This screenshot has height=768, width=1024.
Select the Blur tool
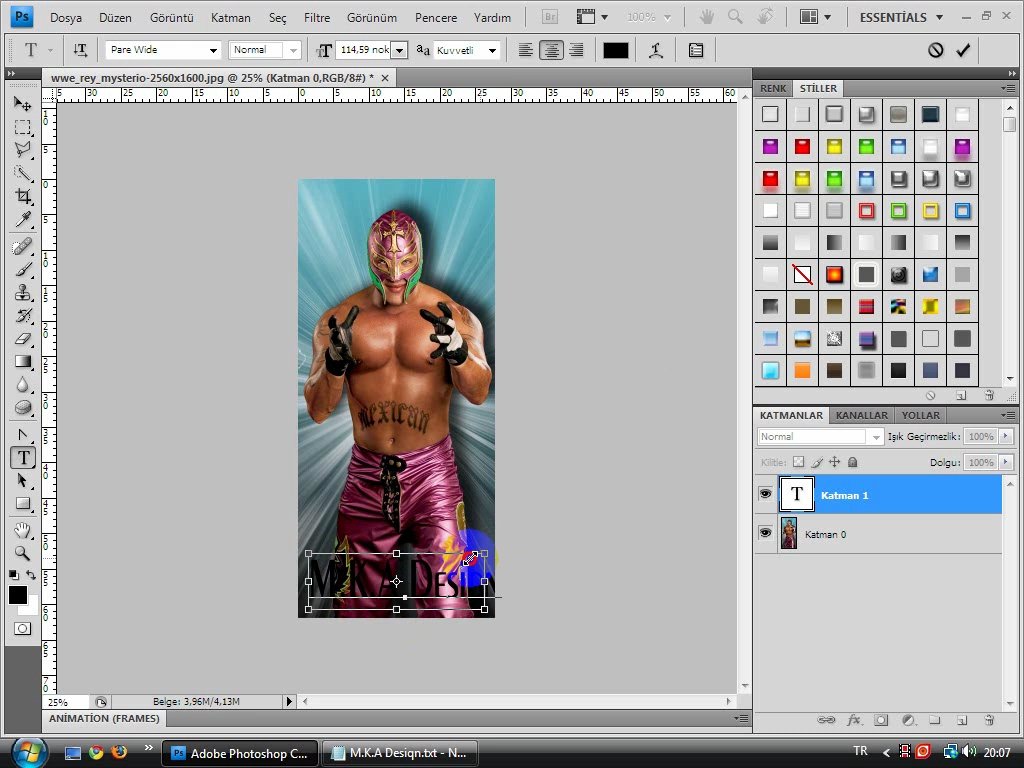point(22,384)
